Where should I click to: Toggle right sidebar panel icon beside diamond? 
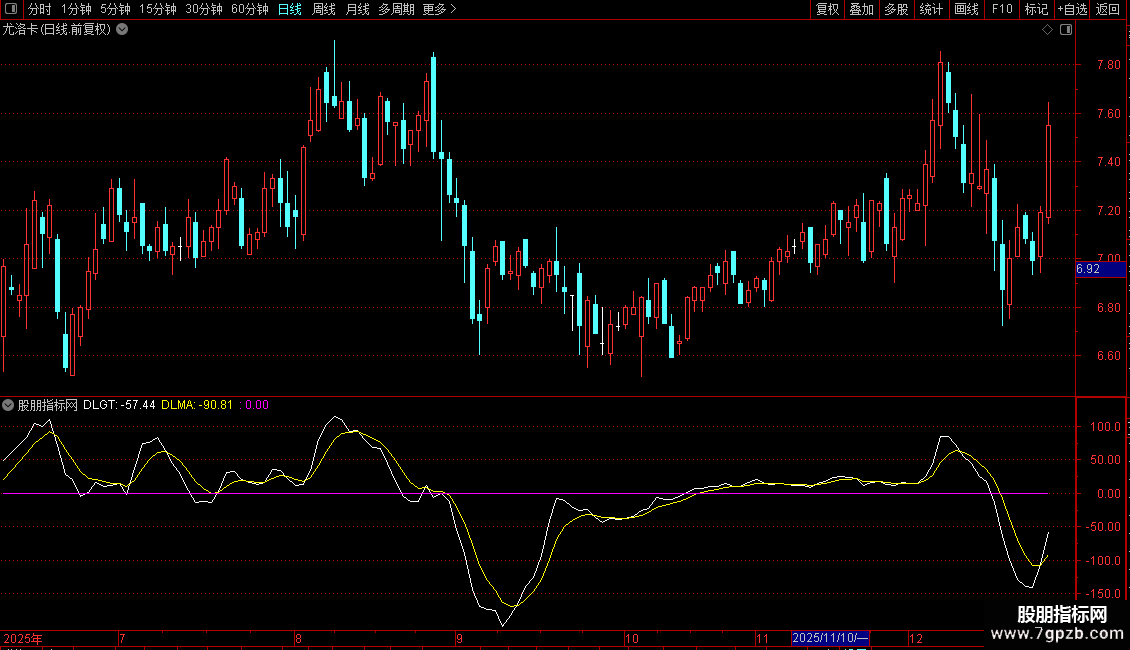(x=1066, y=30)
